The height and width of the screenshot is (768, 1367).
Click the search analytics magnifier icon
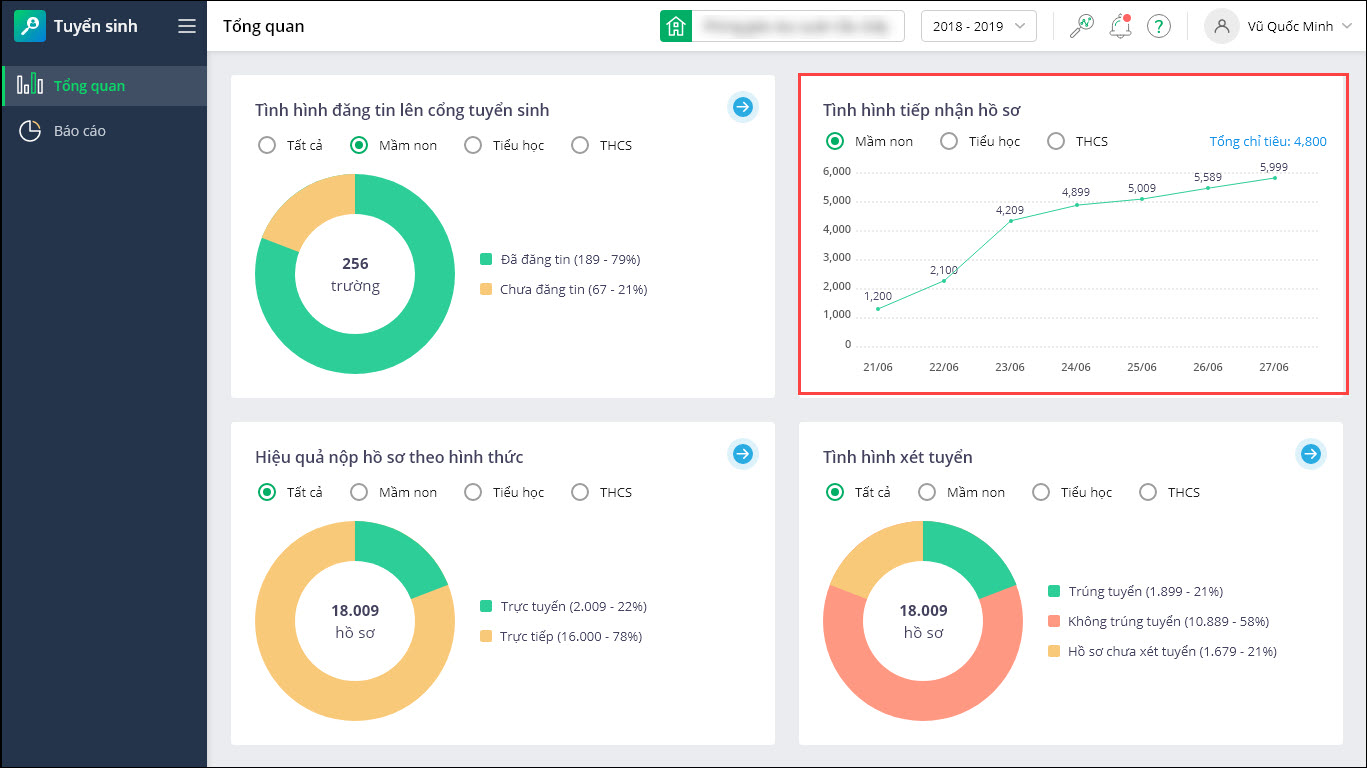tap(1081, 26)
